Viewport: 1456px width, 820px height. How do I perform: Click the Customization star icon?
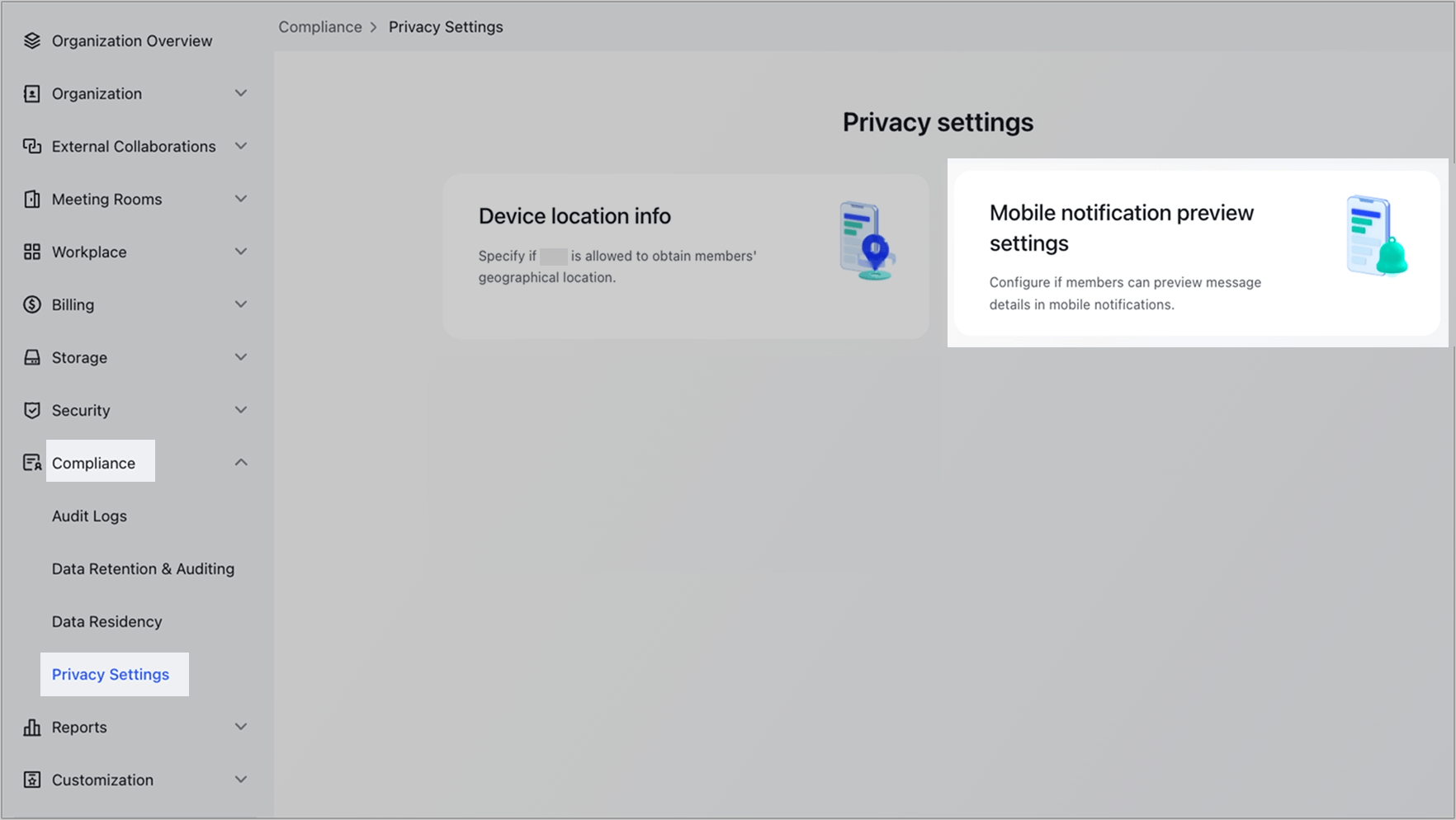(x=32, y=780)
